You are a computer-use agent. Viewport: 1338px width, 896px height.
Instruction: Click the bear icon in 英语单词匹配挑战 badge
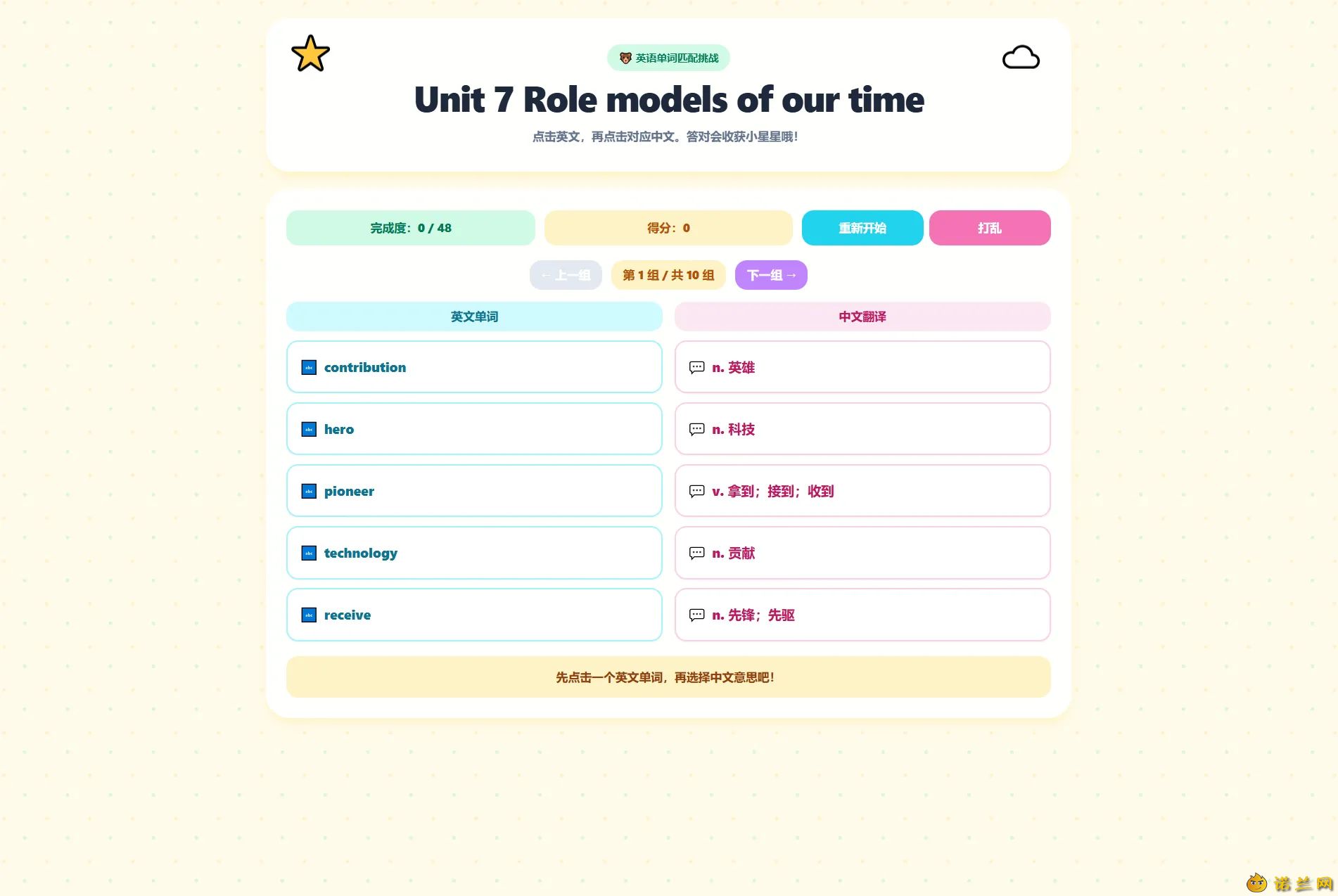pyautogui.click(x=625, y=58)
